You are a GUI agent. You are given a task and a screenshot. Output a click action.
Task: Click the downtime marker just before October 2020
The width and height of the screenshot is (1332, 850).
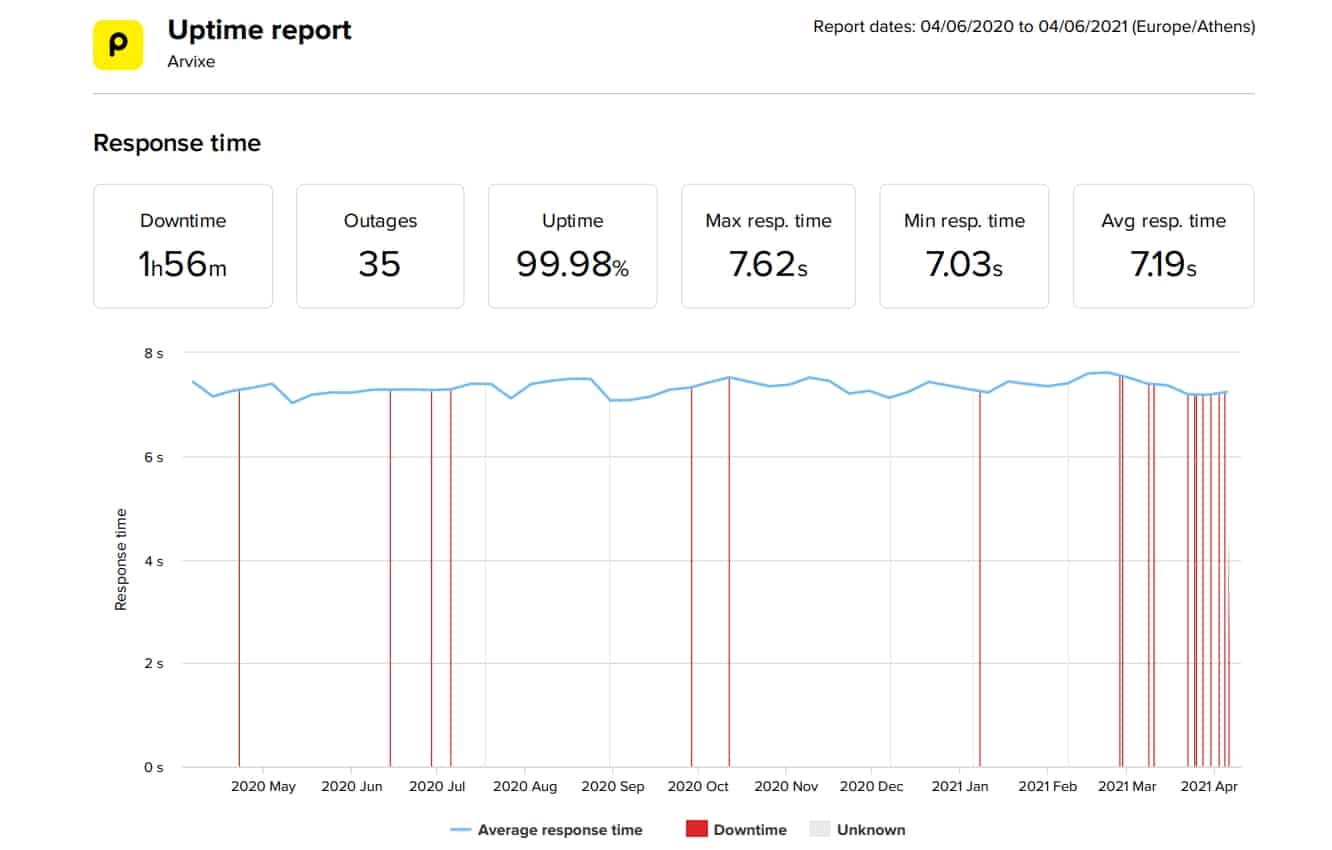(x=691, y=576)
